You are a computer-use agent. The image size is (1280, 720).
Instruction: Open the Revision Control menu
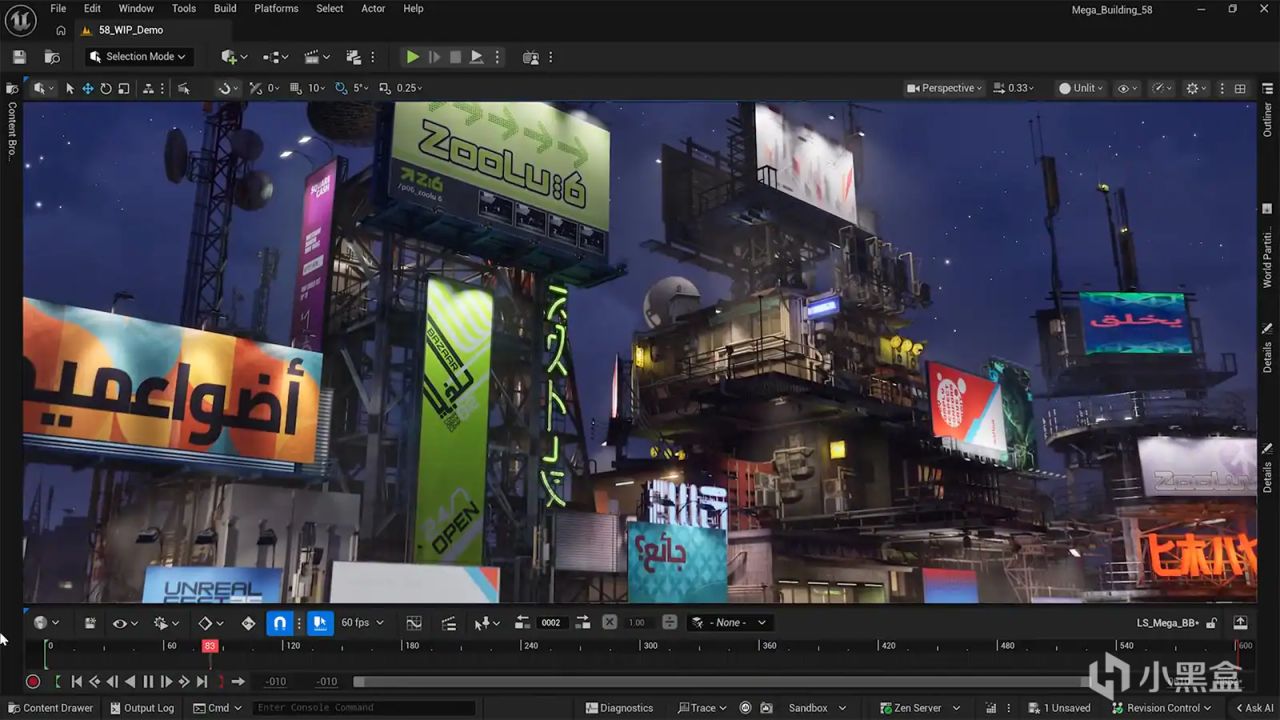[1161, 708]
